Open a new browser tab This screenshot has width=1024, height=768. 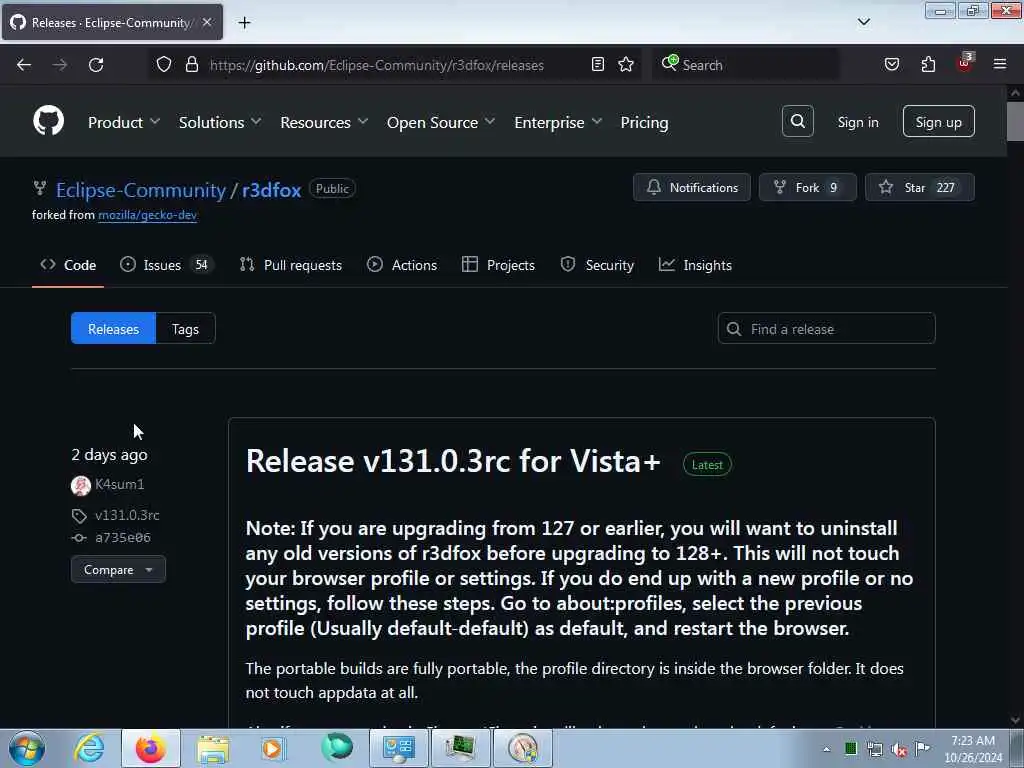tap(244, 23)
